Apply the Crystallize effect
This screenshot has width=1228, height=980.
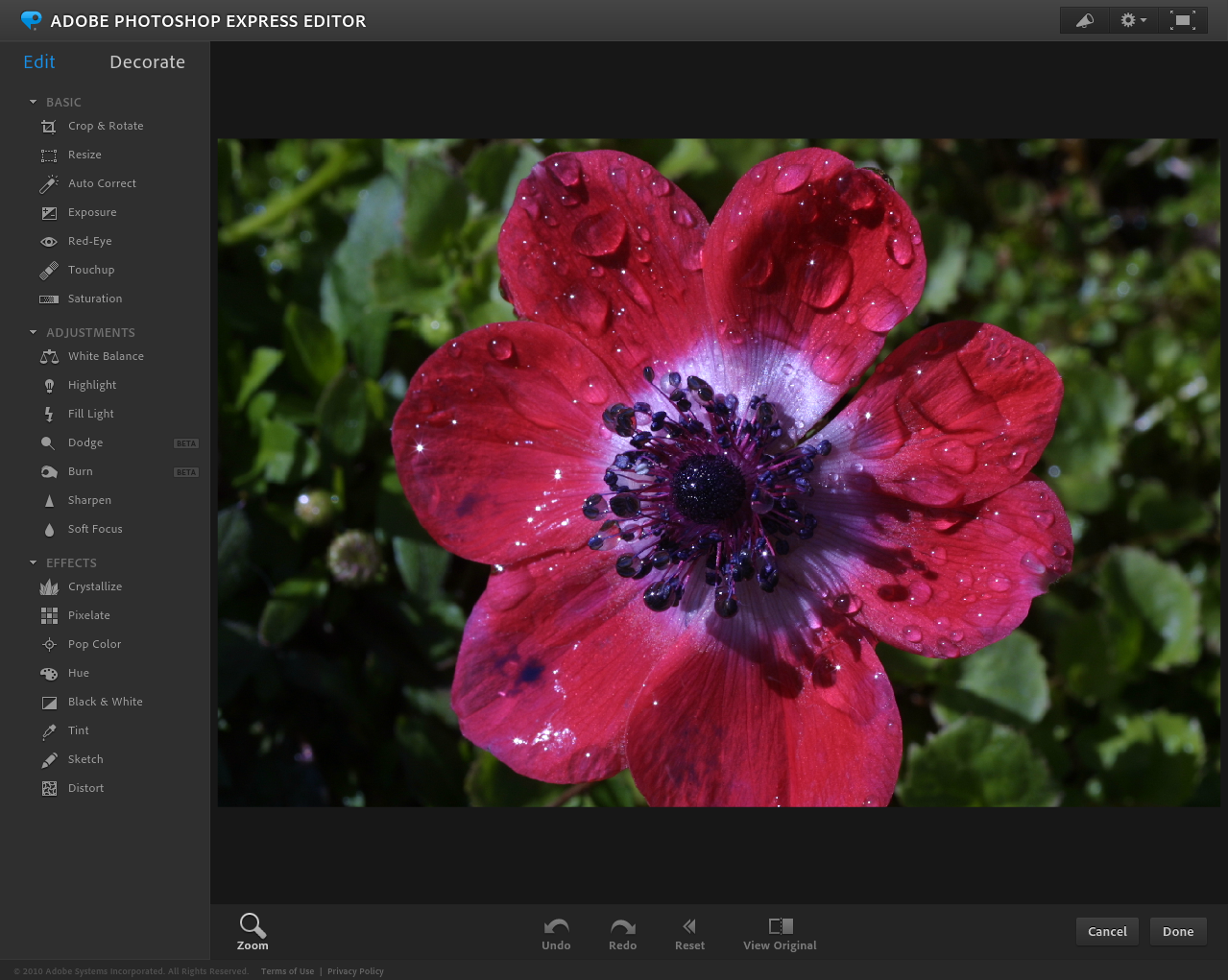(95, 586)
